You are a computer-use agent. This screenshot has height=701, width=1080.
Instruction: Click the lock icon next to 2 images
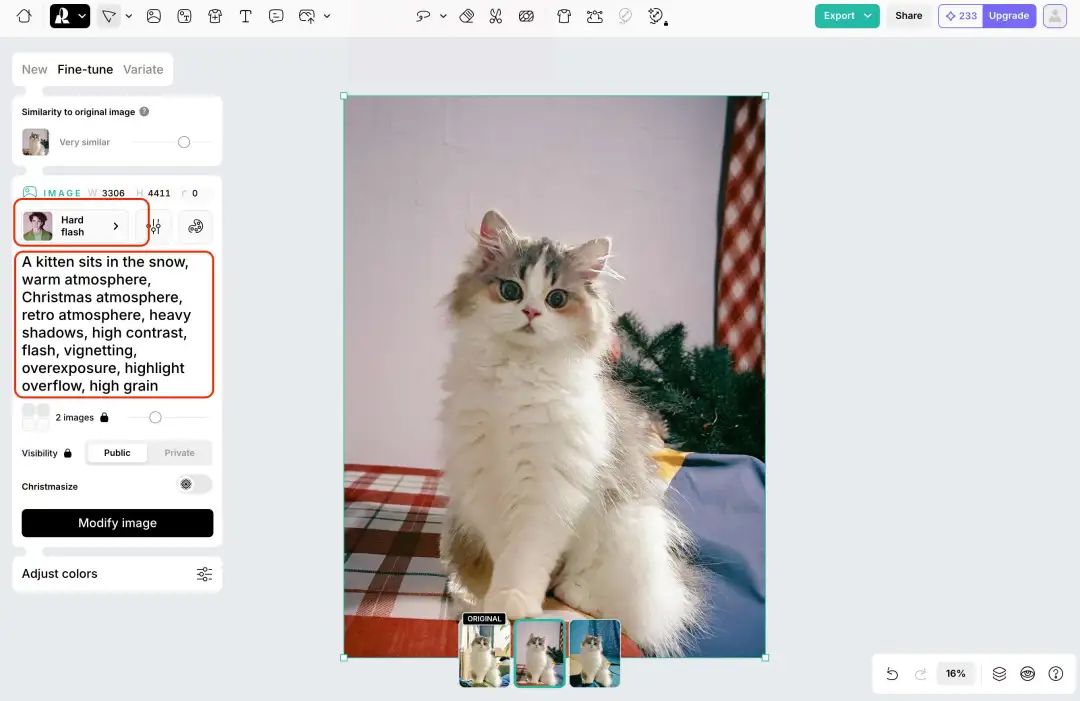[104, 417]
